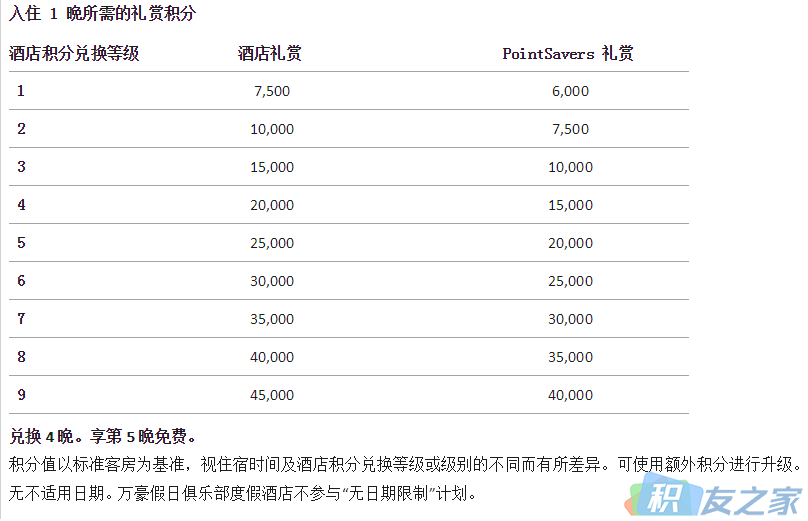Image resolution: width=808 pixels, height=521 pixels.
Task: Select level "9" in the category column
Action: 21,395
